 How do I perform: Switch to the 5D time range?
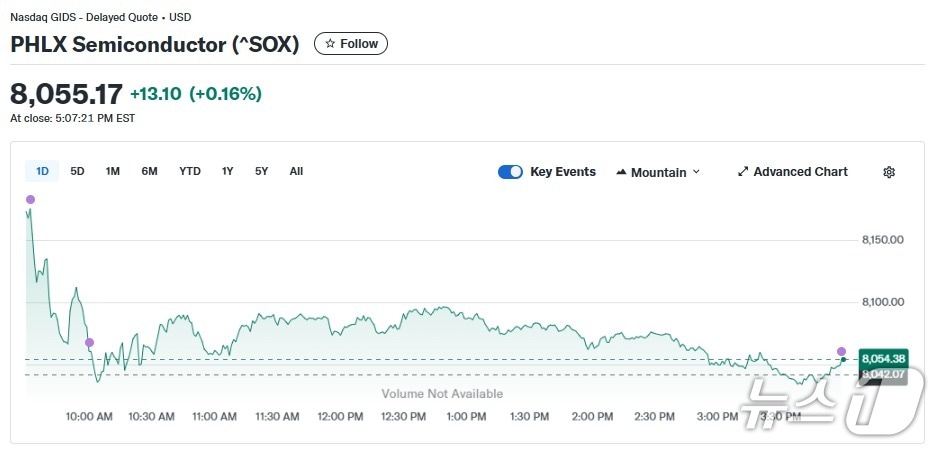pyautogui.click(x=77, y=171)
